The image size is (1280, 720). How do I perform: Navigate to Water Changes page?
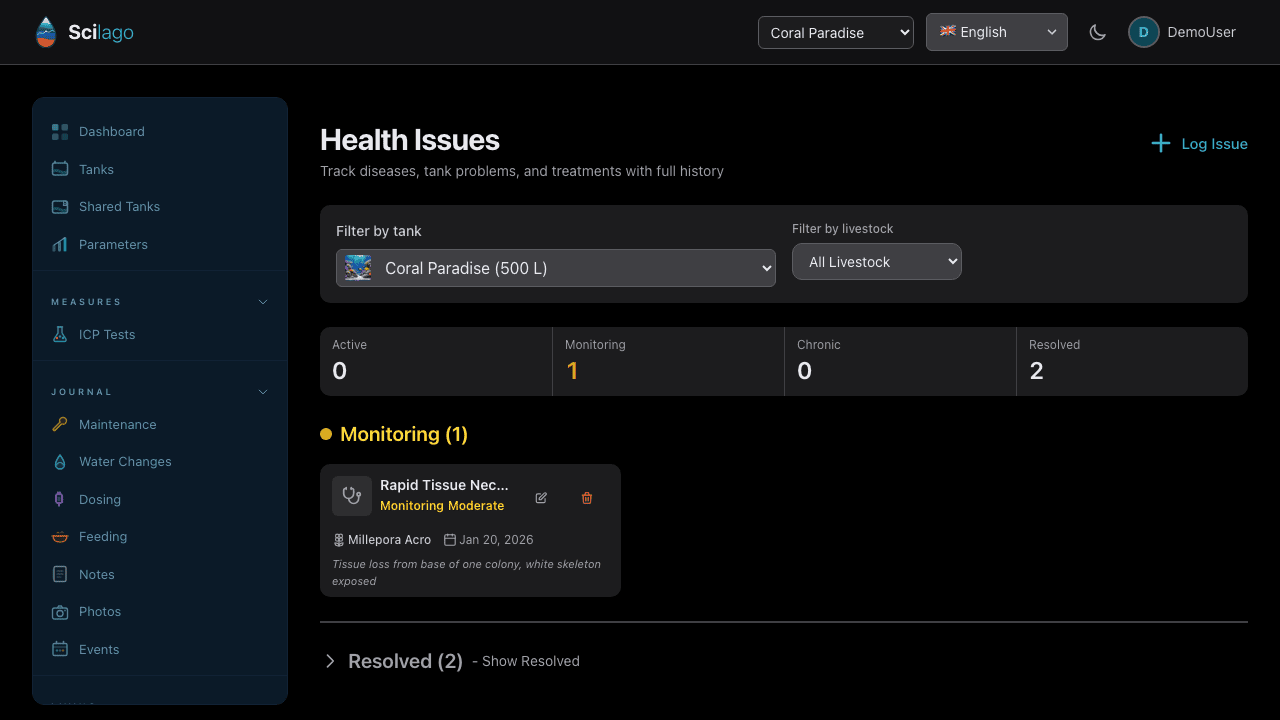pyautogui.click(x=160, y=462)
